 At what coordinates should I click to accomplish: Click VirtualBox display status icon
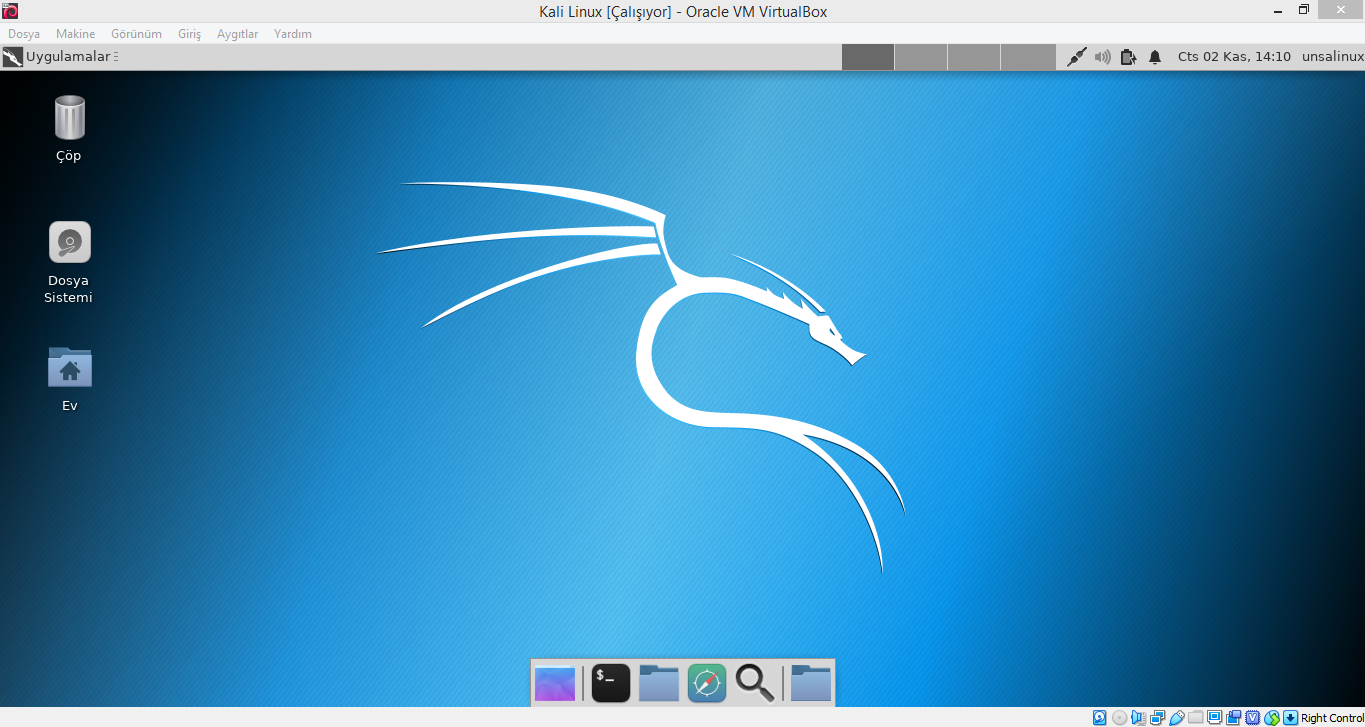[x=1214, y=718]
